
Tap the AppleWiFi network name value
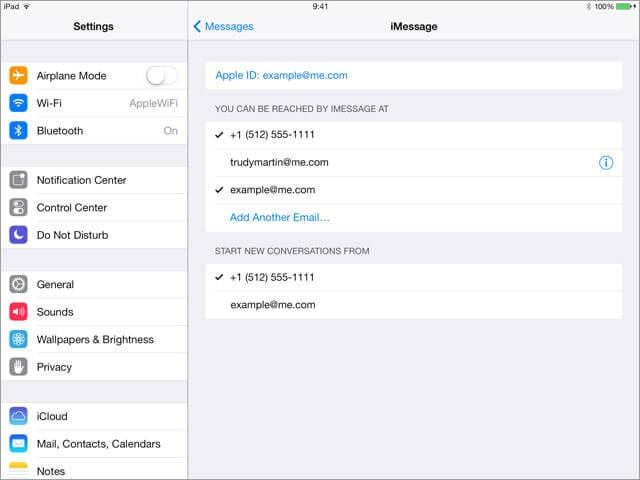click(x=153, y=103)
